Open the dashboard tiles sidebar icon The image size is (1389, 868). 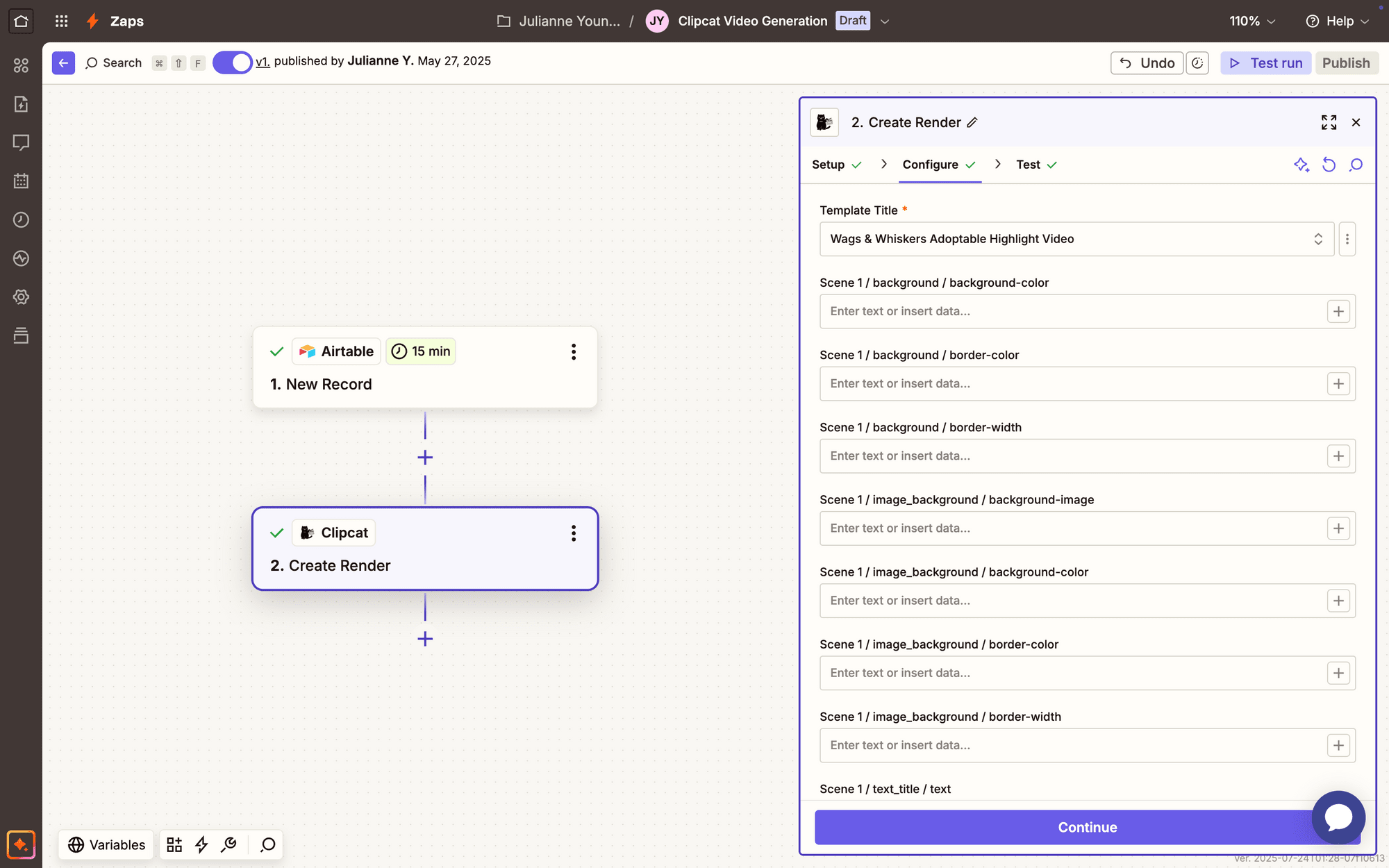[x=21, y=65]
